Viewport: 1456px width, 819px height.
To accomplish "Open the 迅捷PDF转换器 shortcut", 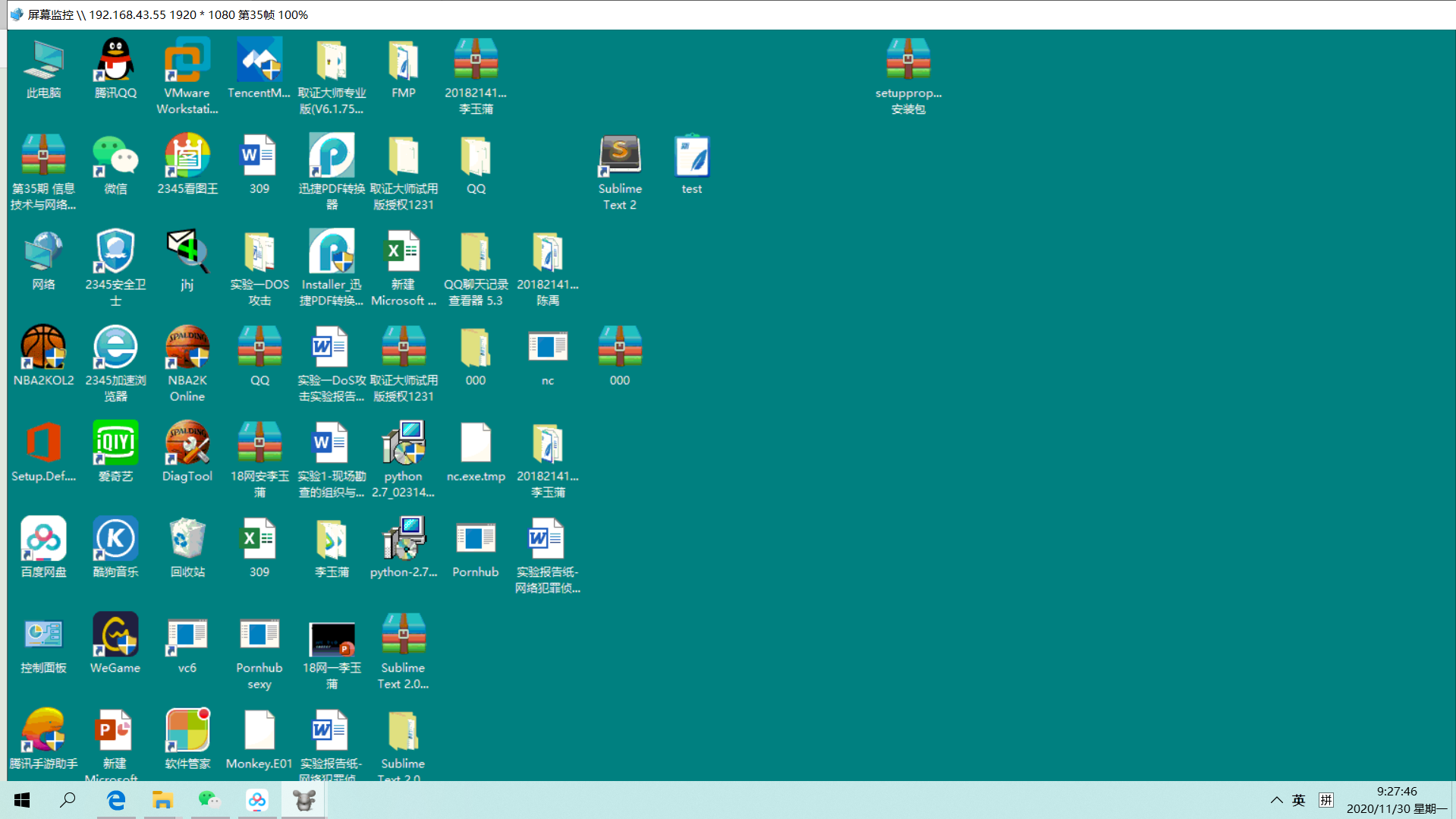I will pyautogui.click(x=332, y=172).
